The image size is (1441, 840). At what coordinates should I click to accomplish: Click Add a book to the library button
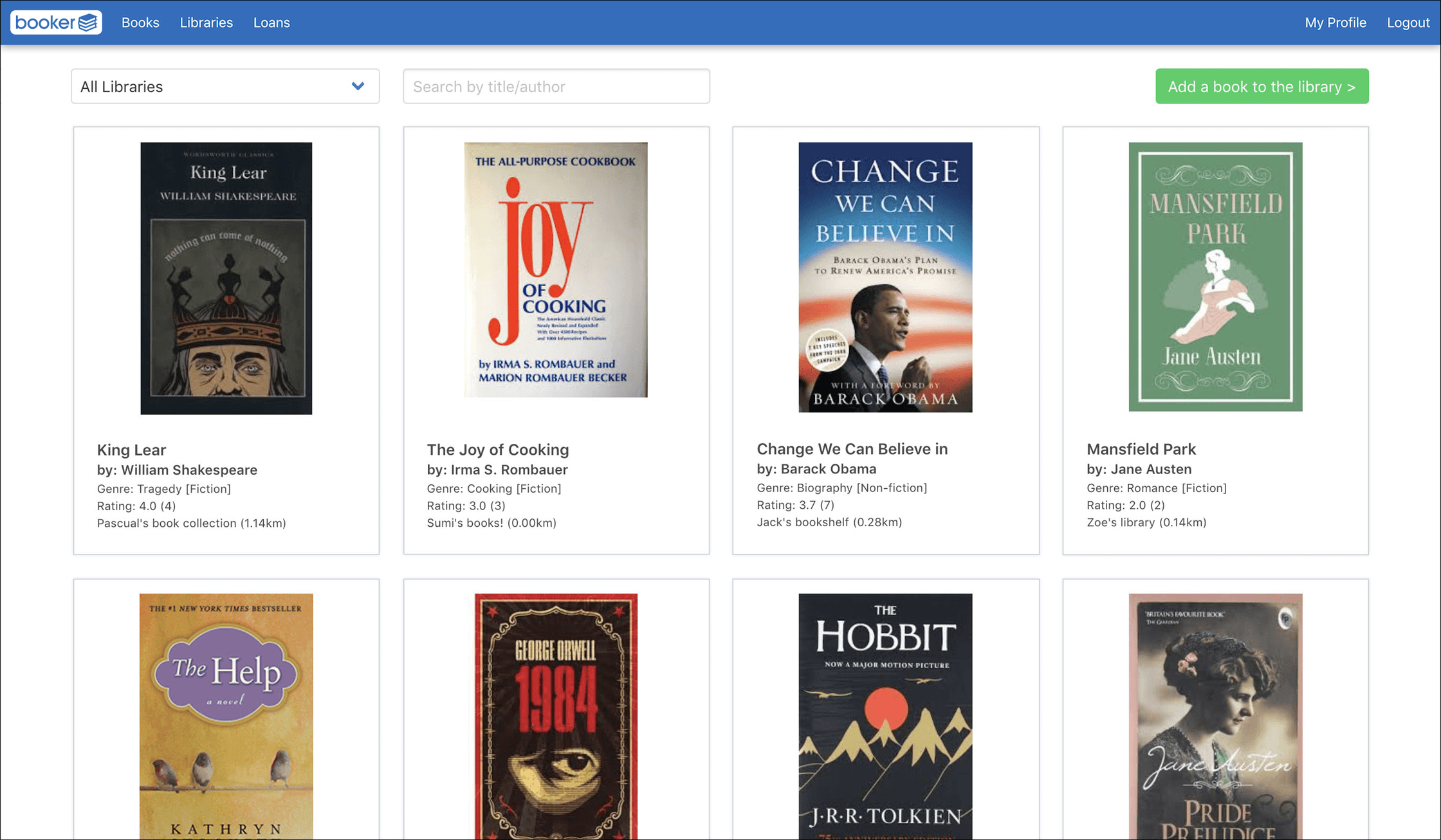[x=1262, y=86]
